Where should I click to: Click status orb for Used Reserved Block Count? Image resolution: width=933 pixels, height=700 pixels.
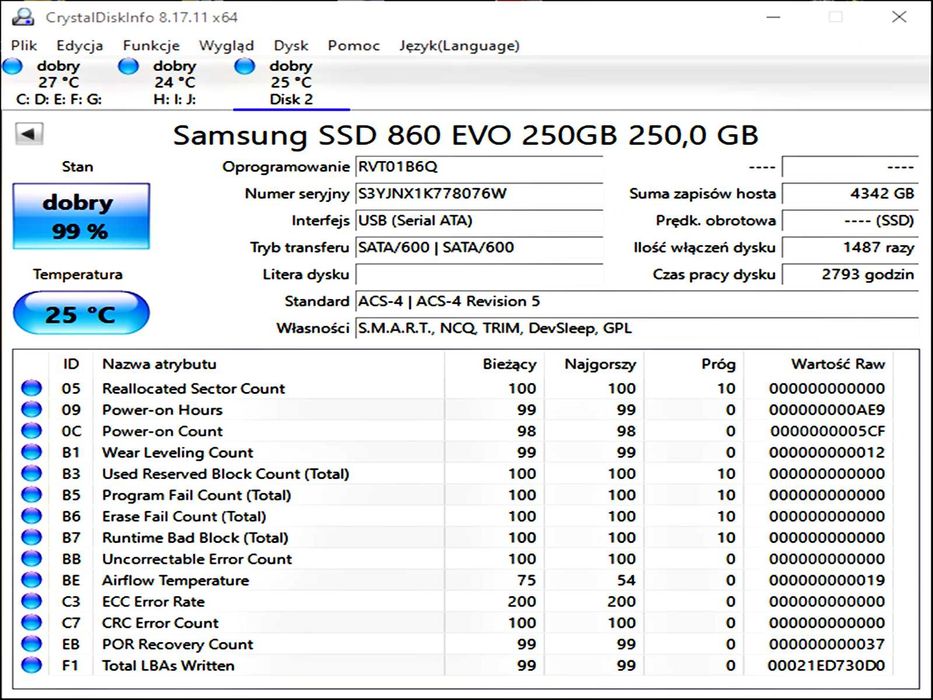pyautogui.click(x=32, y=474)
